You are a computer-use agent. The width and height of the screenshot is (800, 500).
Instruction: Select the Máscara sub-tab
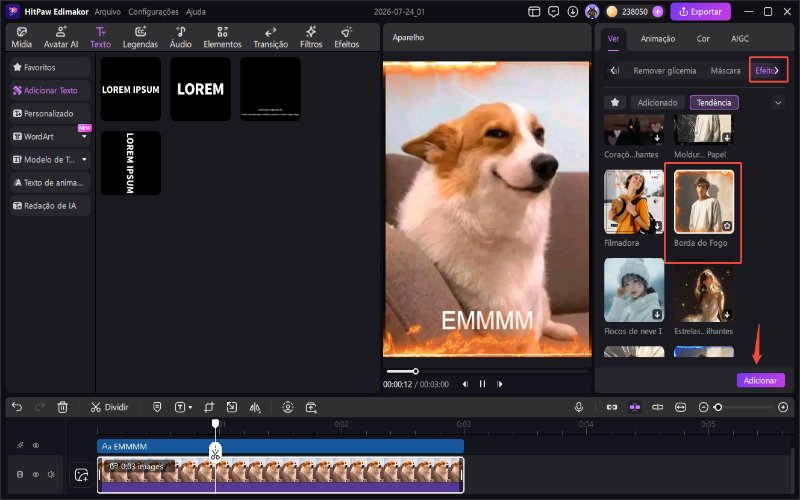point(726,71)
